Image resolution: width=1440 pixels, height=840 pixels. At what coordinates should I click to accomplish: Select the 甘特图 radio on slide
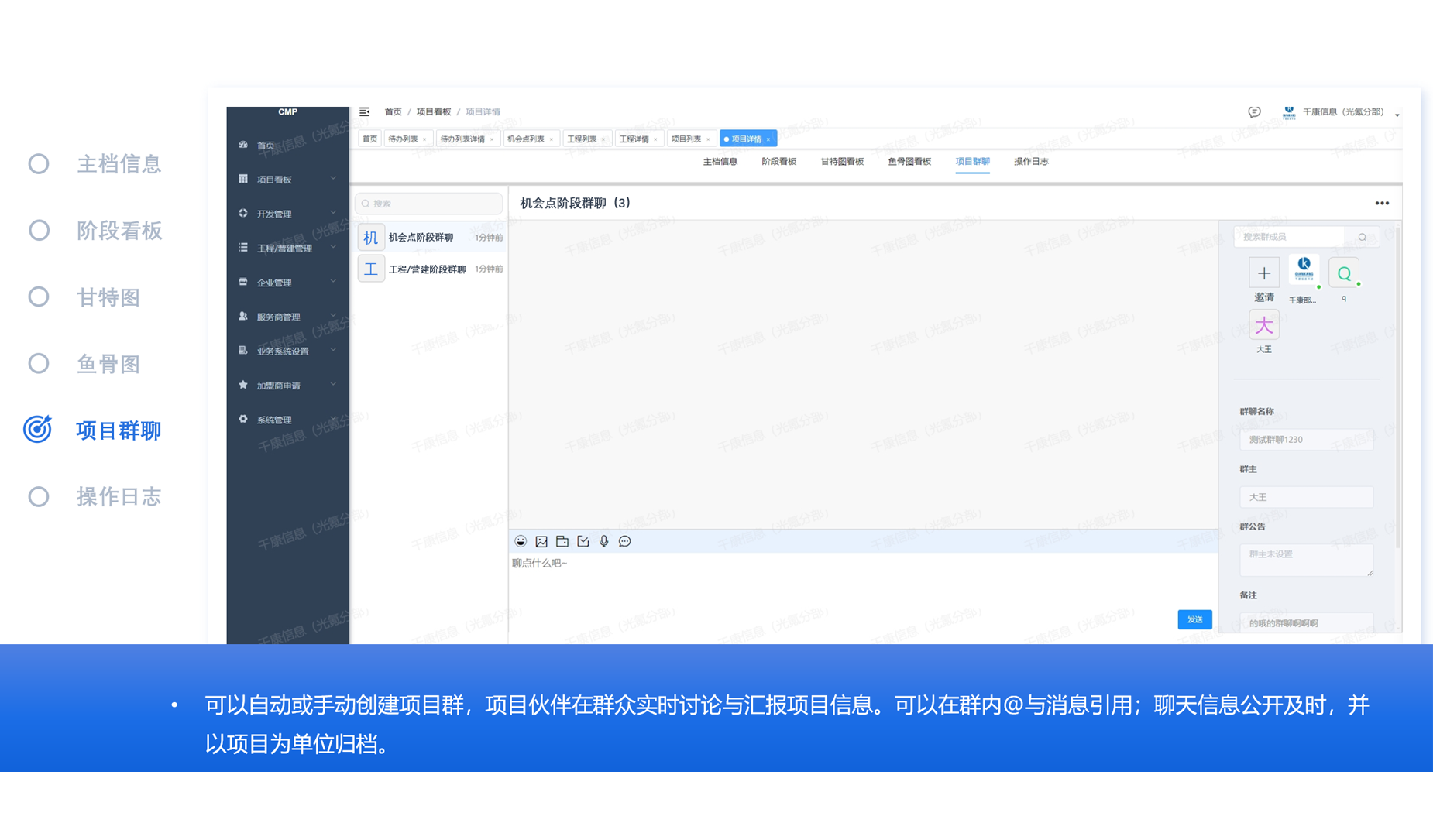click(39, 298)
